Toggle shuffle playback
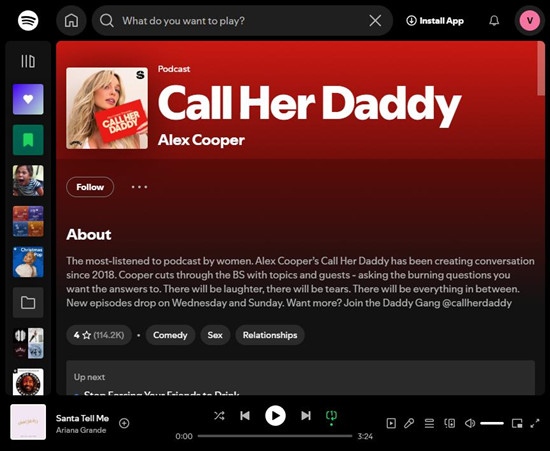 pos(219,416)
